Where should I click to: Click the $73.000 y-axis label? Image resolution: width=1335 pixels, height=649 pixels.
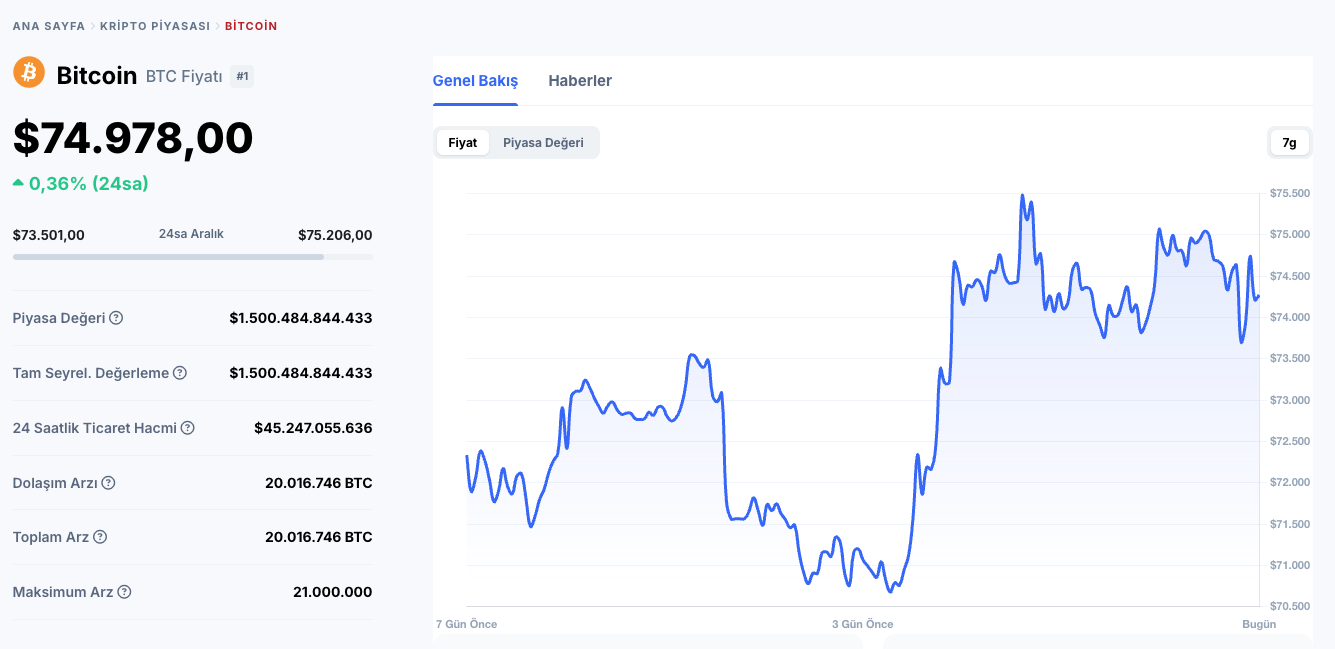pyautogui.click(x=1290, y=400)
